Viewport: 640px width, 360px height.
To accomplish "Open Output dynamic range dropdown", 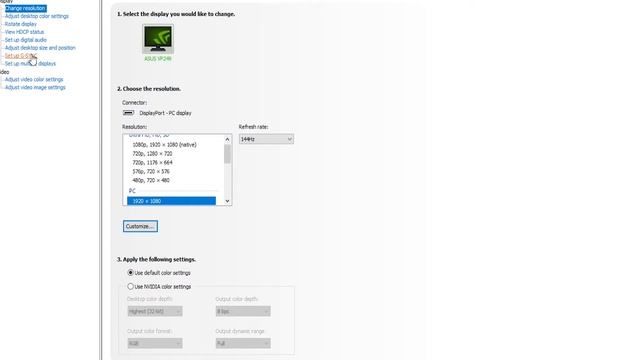I will (243, 344).
